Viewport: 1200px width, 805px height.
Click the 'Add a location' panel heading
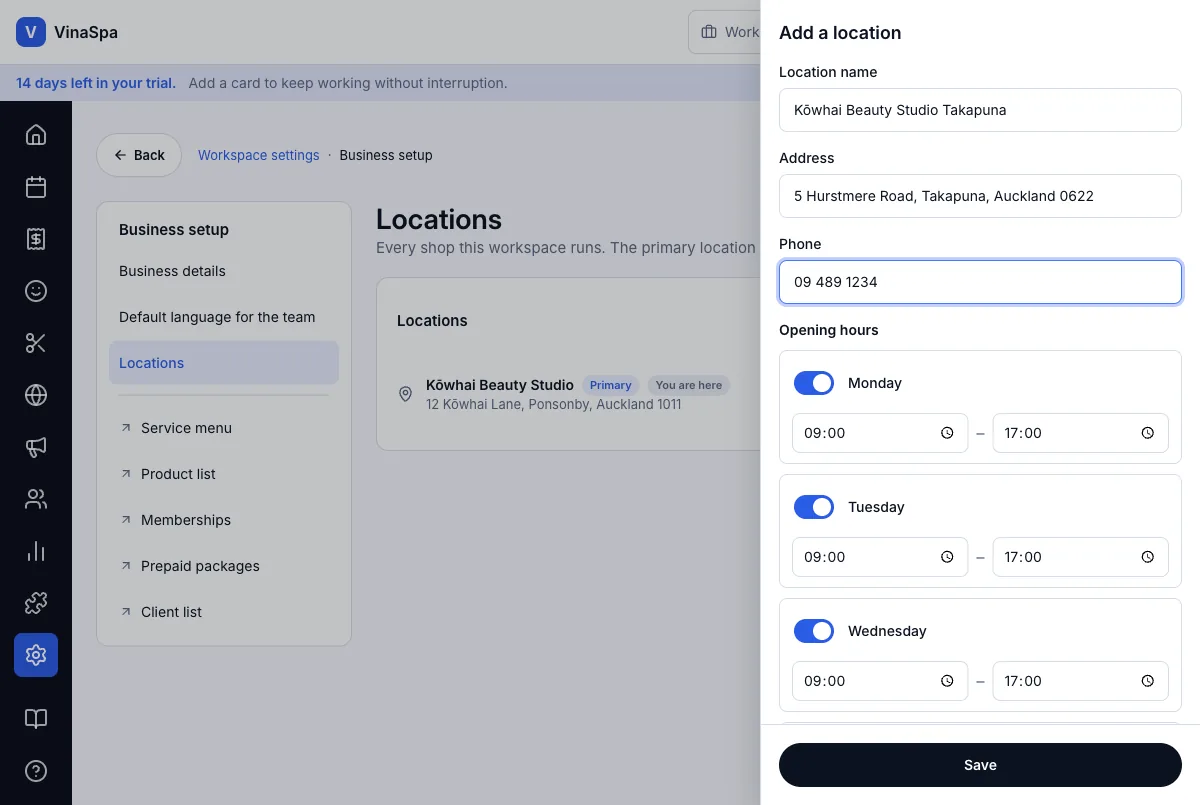coord(840,33)
